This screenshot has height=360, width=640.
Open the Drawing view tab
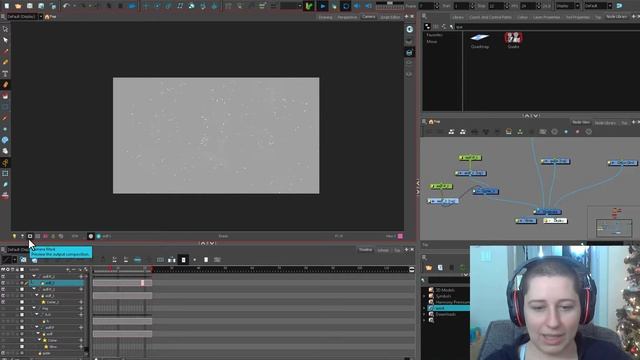(325, 17)
